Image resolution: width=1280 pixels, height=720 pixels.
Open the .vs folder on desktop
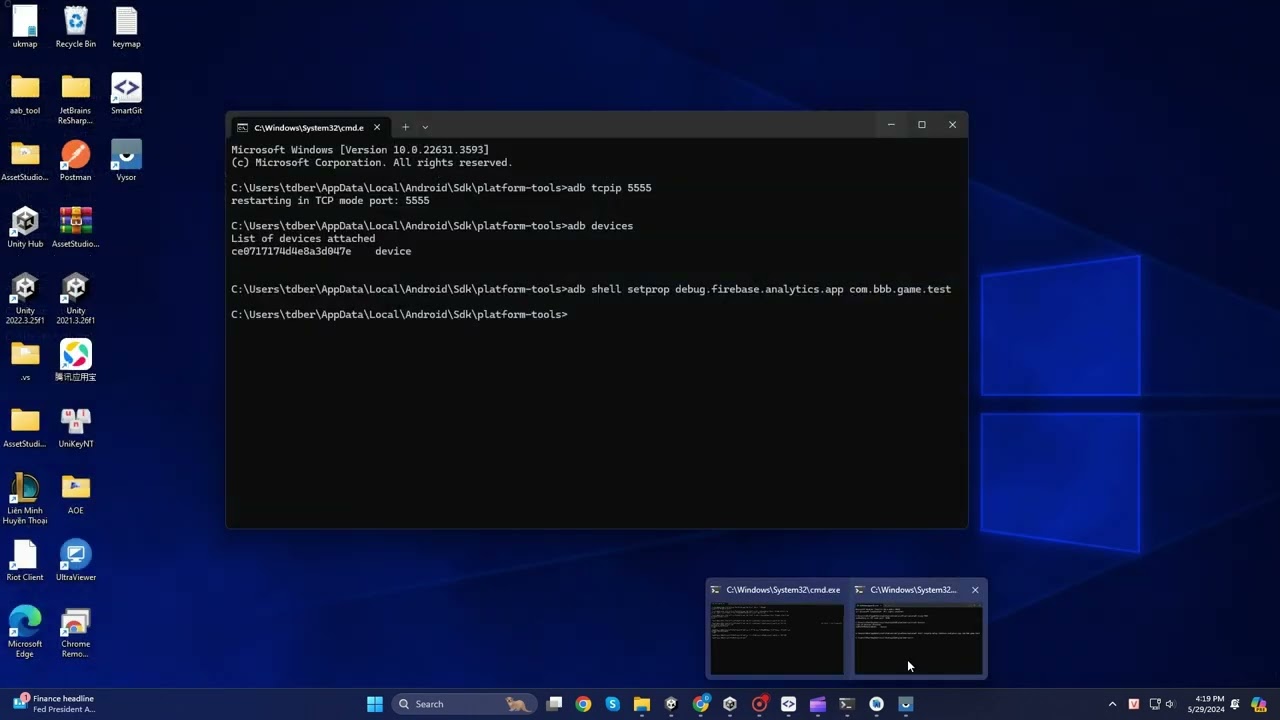25,360
